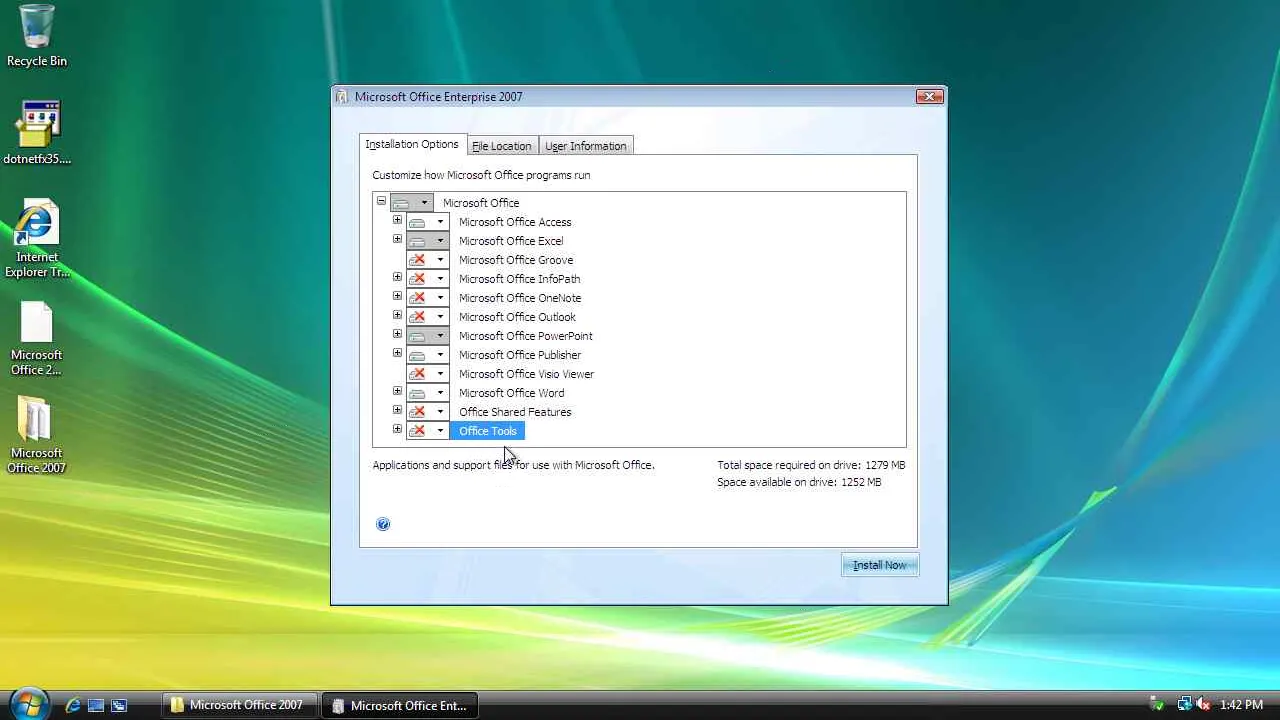
Task: Collapse the Microsoft Office root node
Action: tap(381, 201)
